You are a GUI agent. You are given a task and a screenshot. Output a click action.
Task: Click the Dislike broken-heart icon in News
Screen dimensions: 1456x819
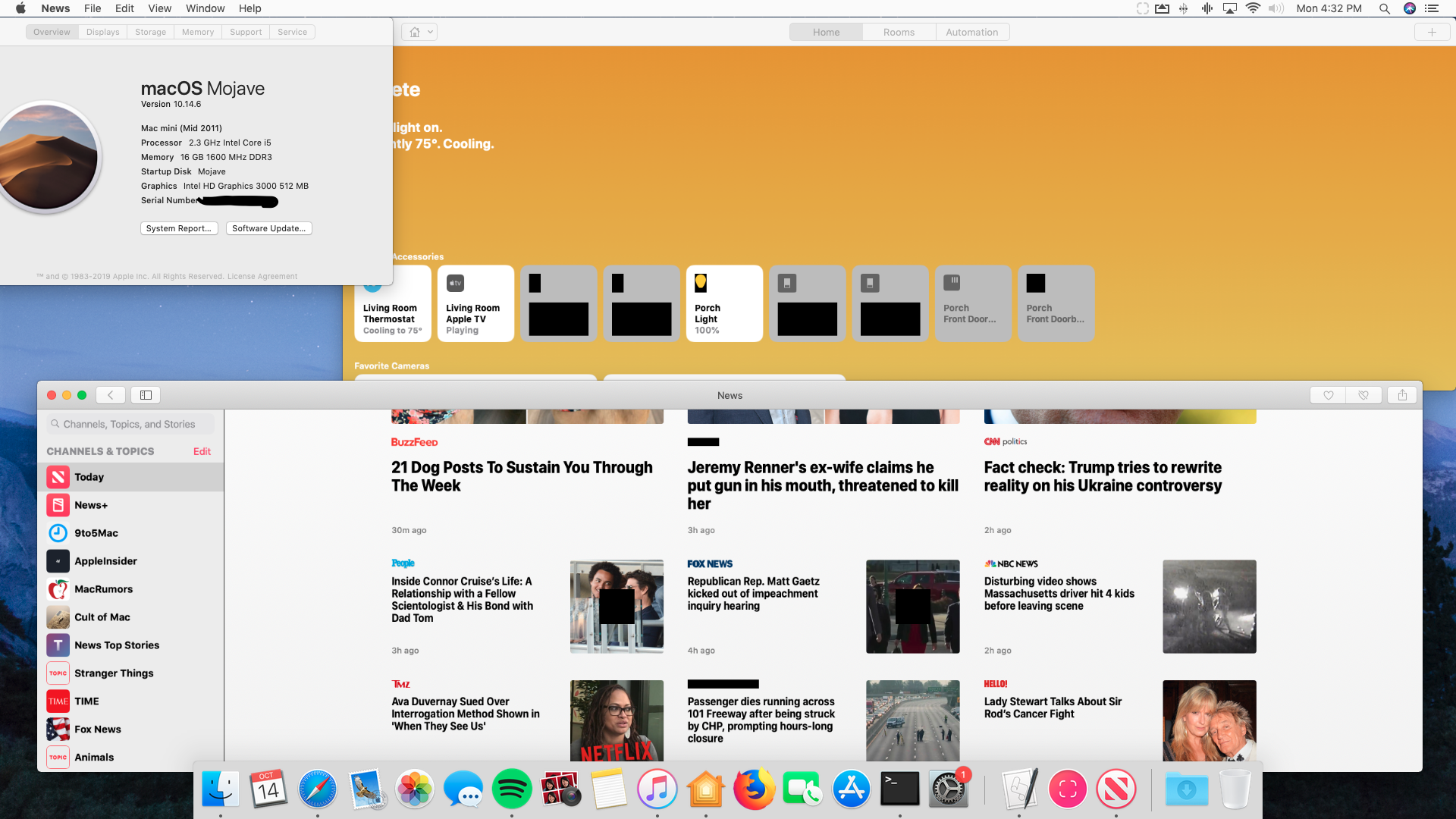[x=1363, y=395]
